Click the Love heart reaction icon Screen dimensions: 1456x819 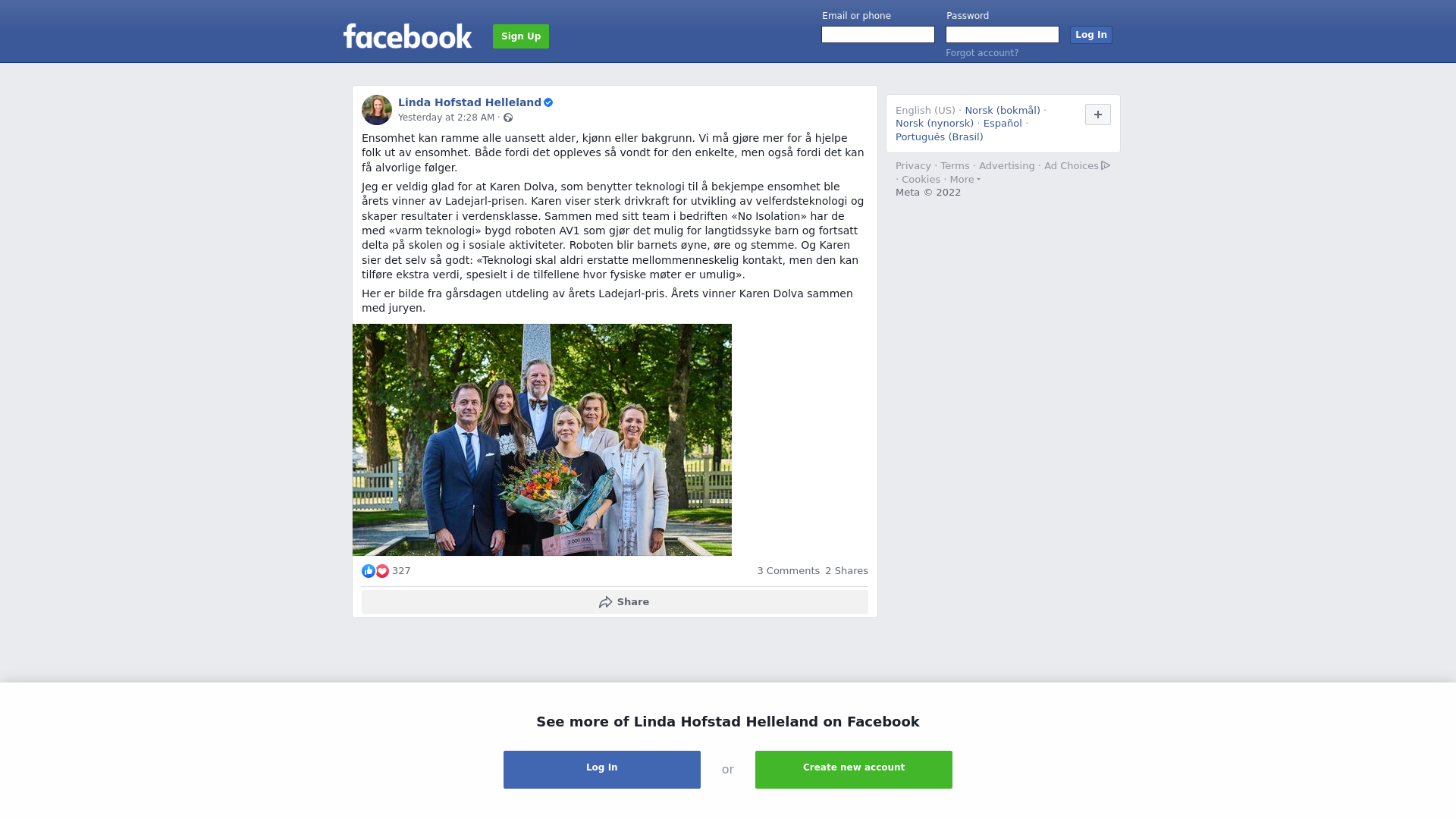pos(382,571)
